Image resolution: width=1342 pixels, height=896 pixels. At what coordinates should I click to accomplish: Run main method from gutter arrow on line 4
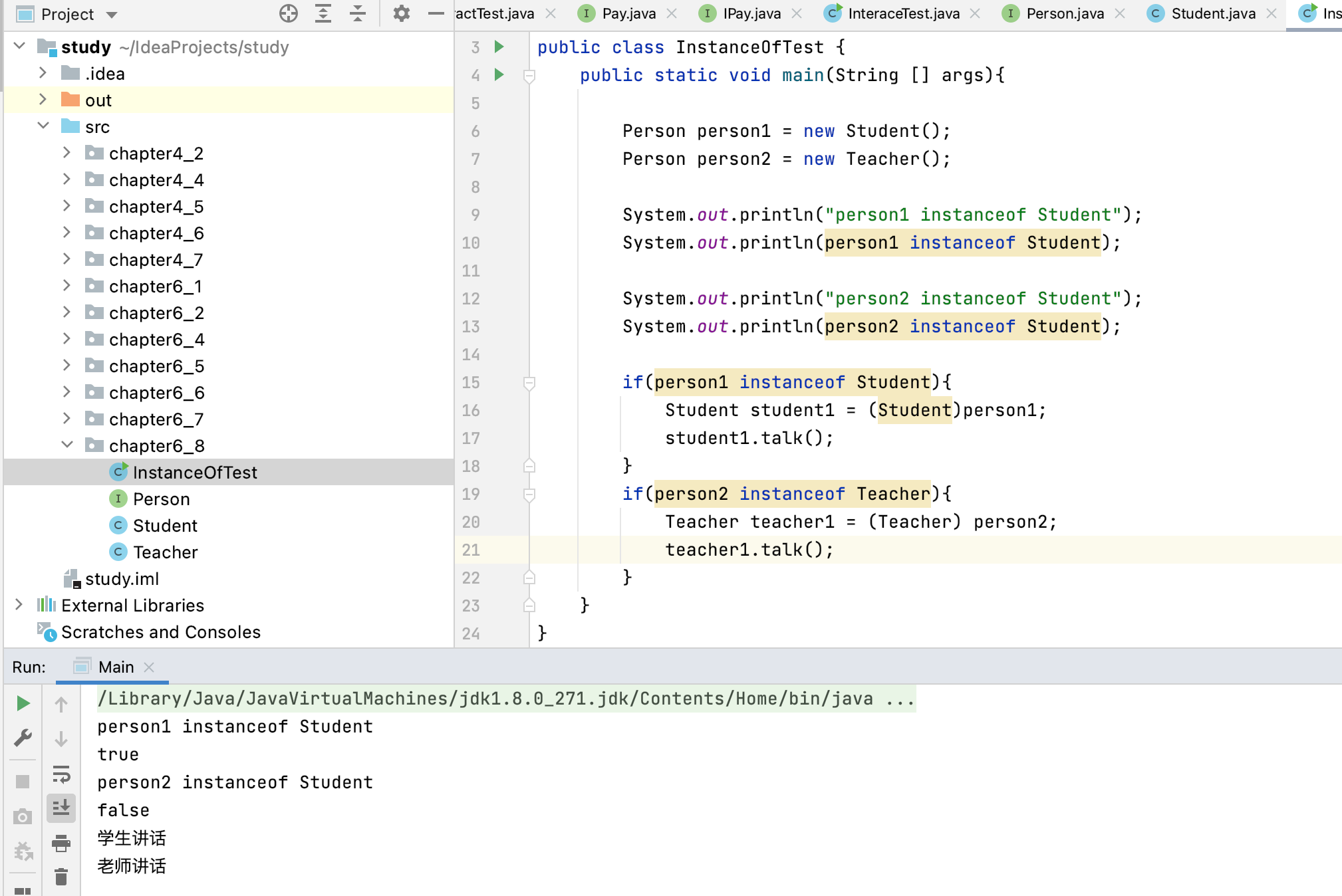click(499, 74)
